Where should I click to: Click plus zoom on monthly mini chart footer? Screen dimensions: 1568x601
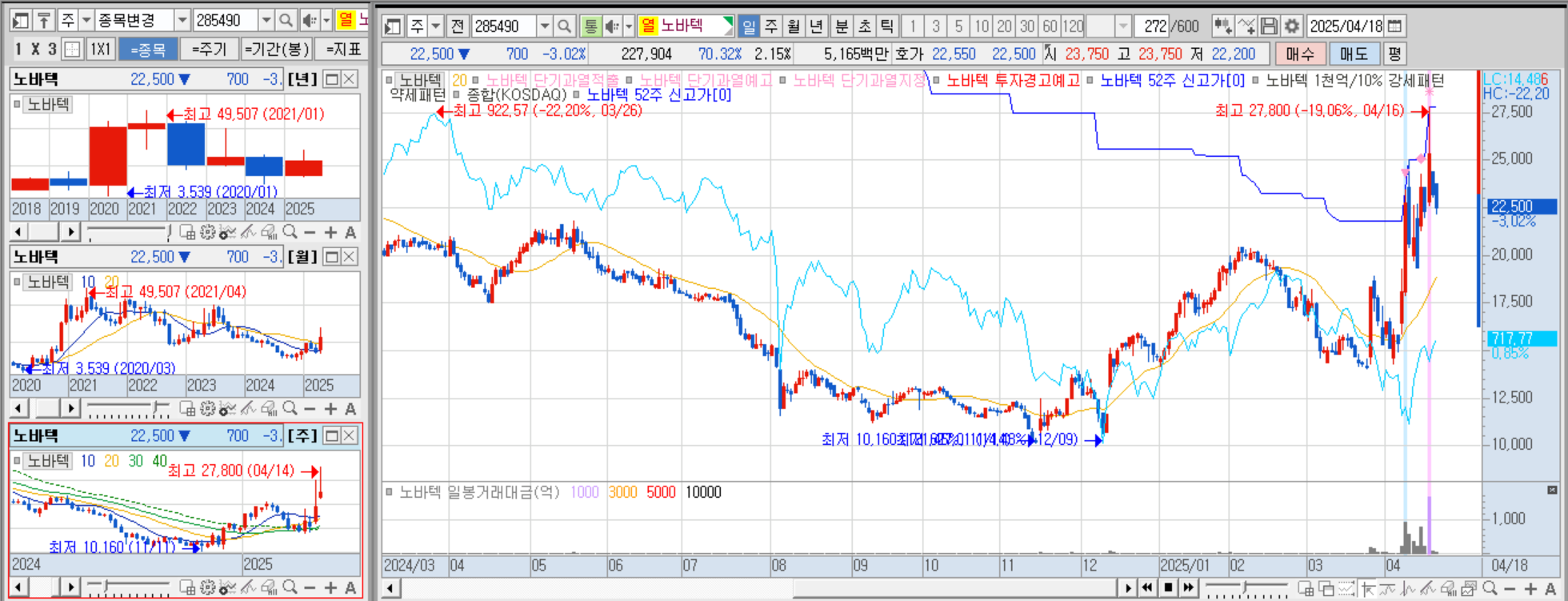pyautogui.click(x=330, y=409)
